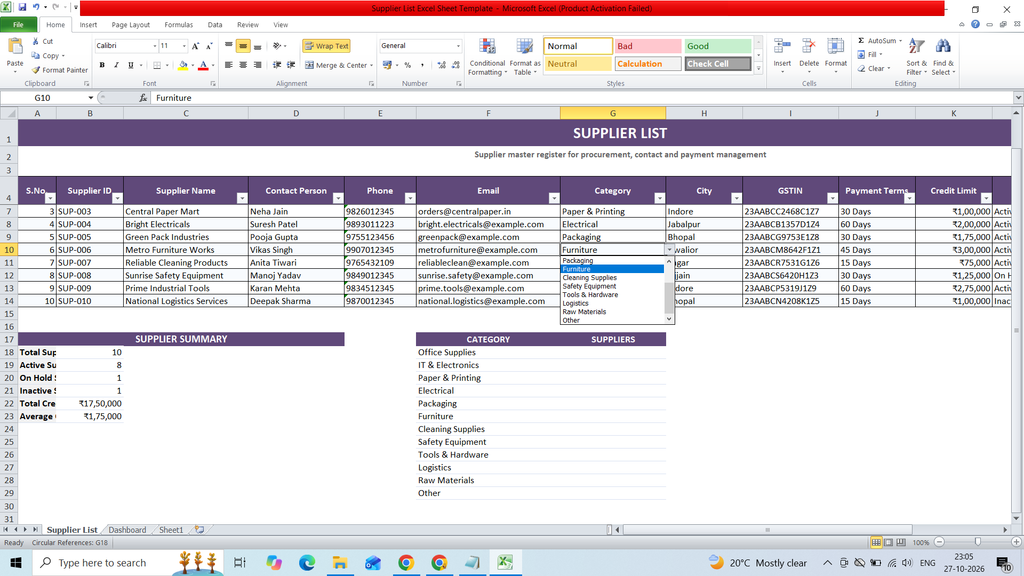Apply the Good cell style
Image resolution: width=1024 pixels, height=576 pixels.
(x=717, y=46)
